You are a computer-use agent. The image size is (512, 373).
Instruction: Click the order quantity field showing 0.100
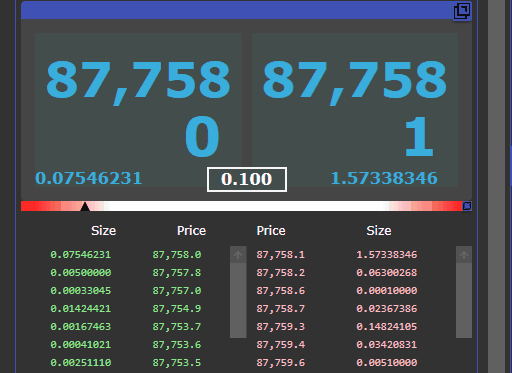coord(247,179)
